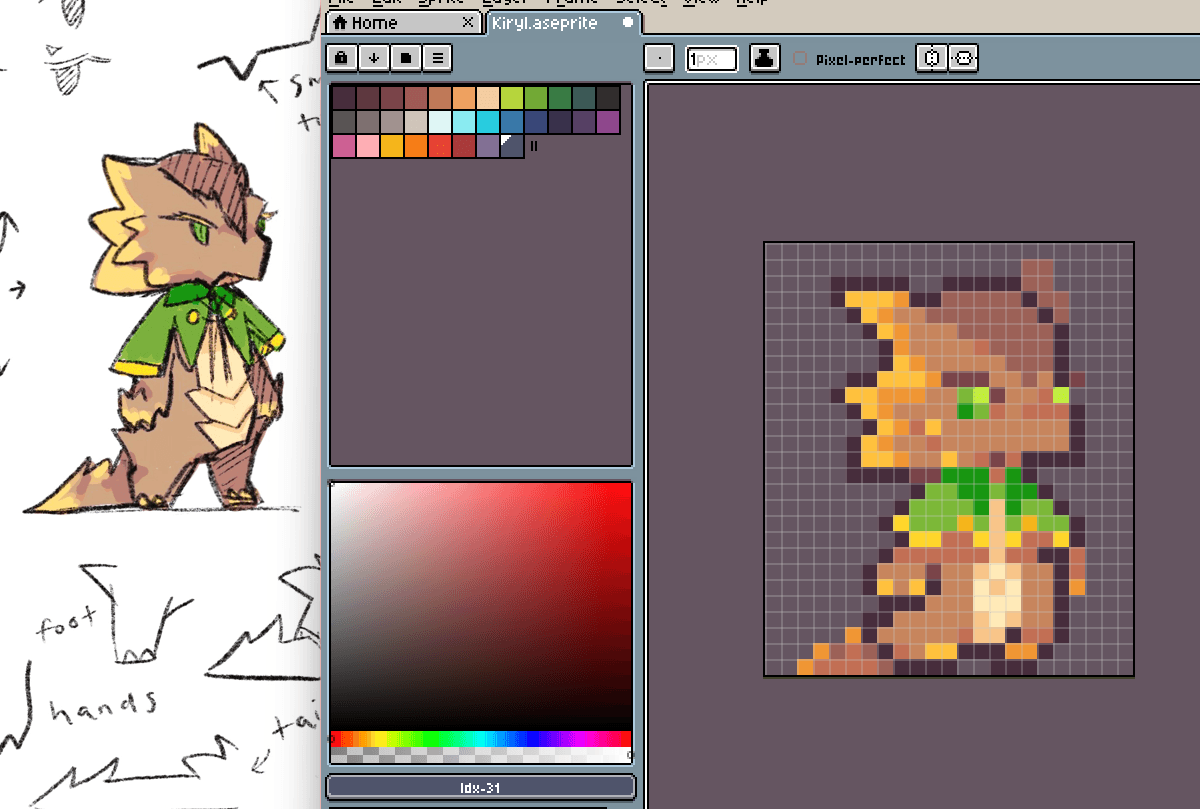The height and width of the screenshot is (809, 1200).
Task: Click the unsaved dot on Kiryl.aseprite tab
Action: (x=627, y=22)
